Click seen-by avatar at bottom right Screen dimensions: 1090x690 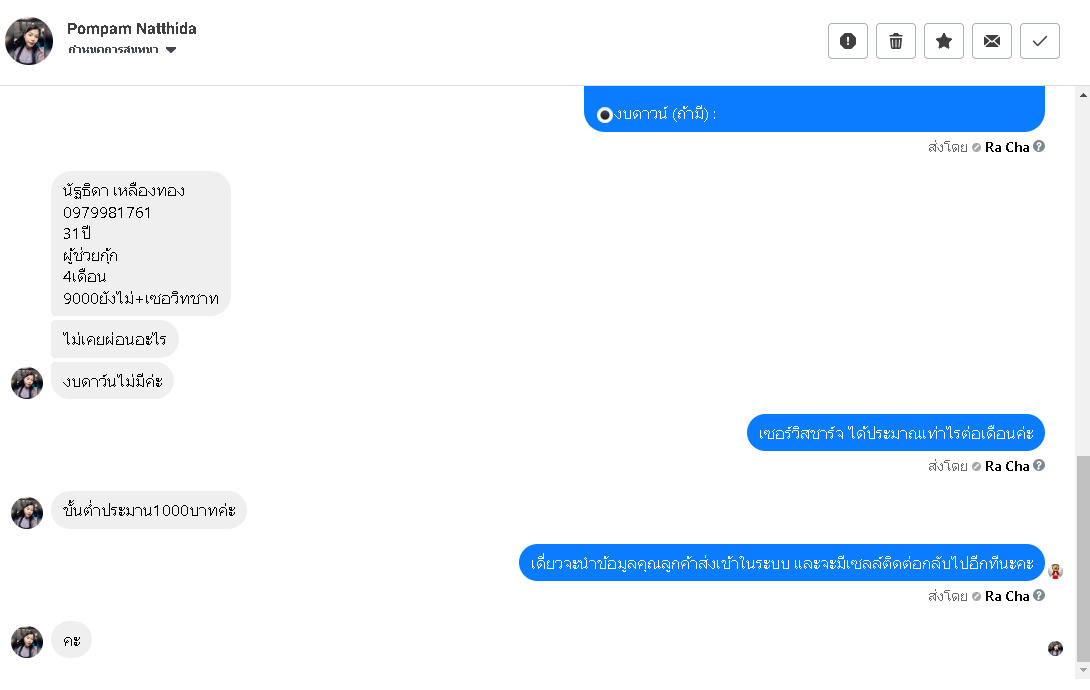pyautogui.click(x=1055, y=648)
